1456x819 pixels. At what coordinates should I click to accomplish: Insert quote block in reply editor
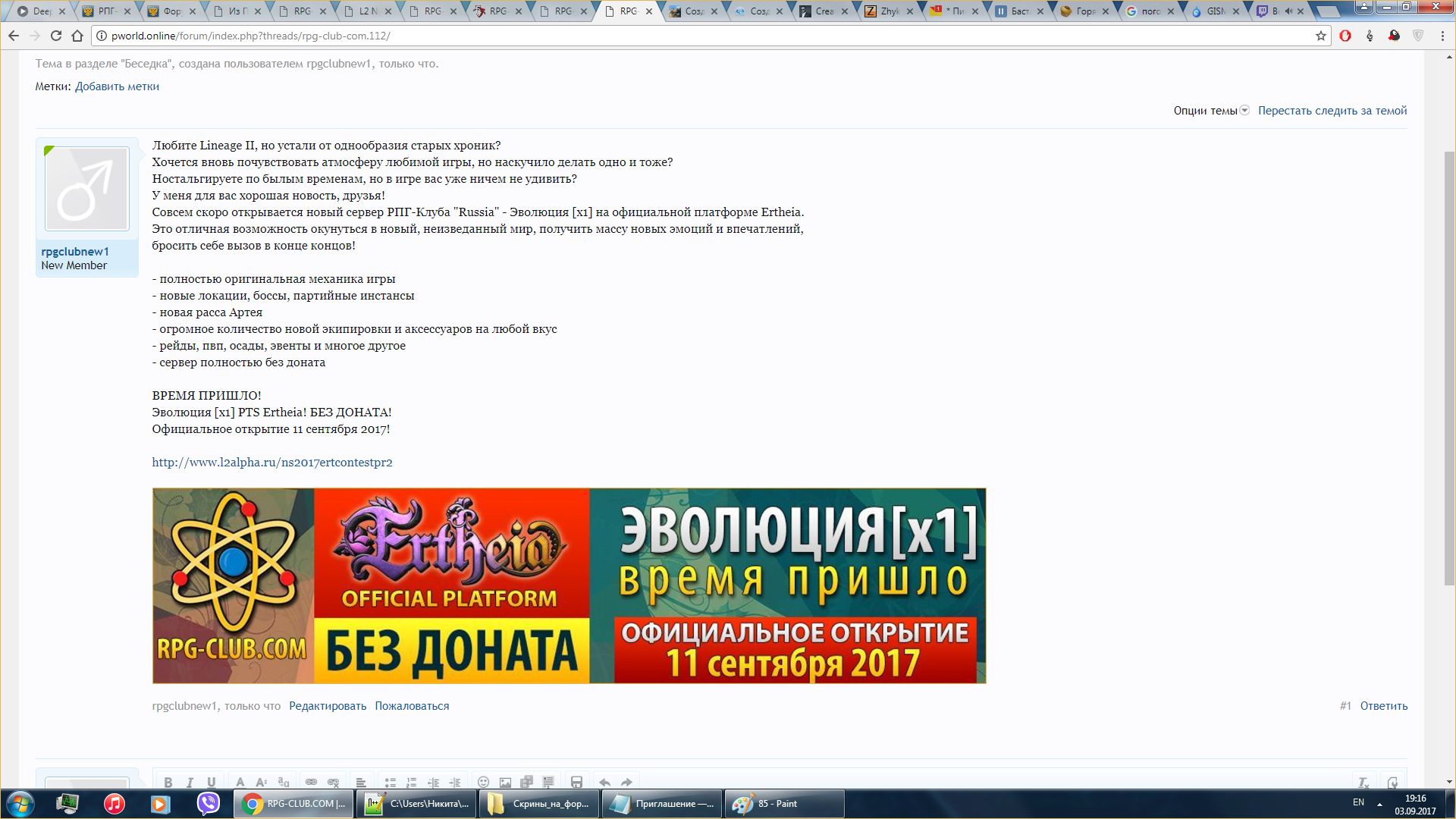(548, 782)
